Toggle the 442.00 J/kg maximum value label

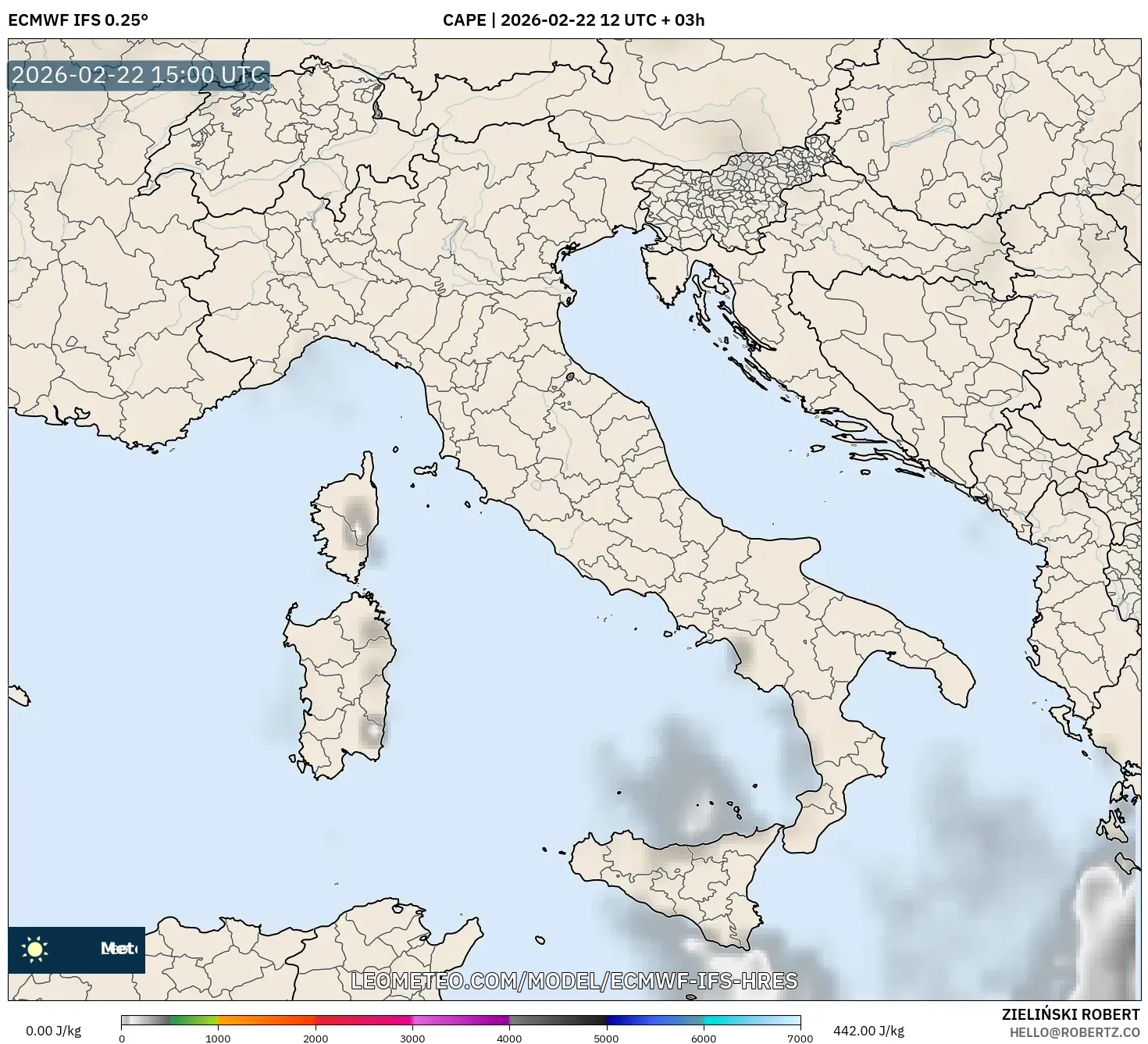[x=869, y=1029]
